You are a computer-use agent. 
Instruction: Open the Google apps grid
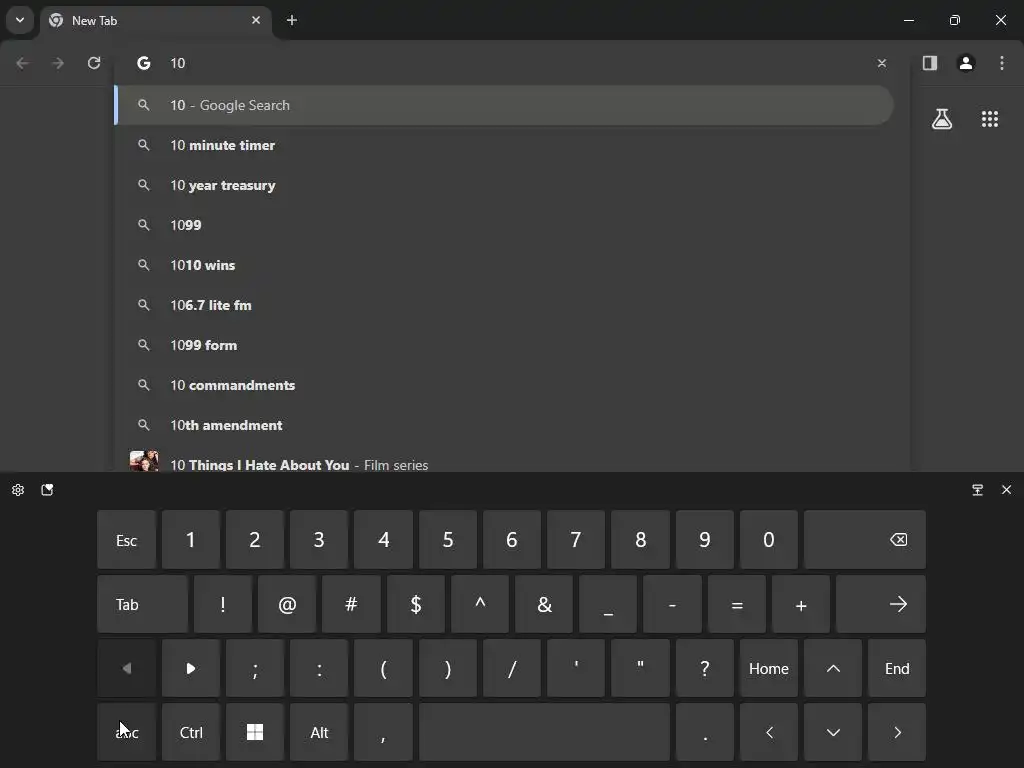990,119
